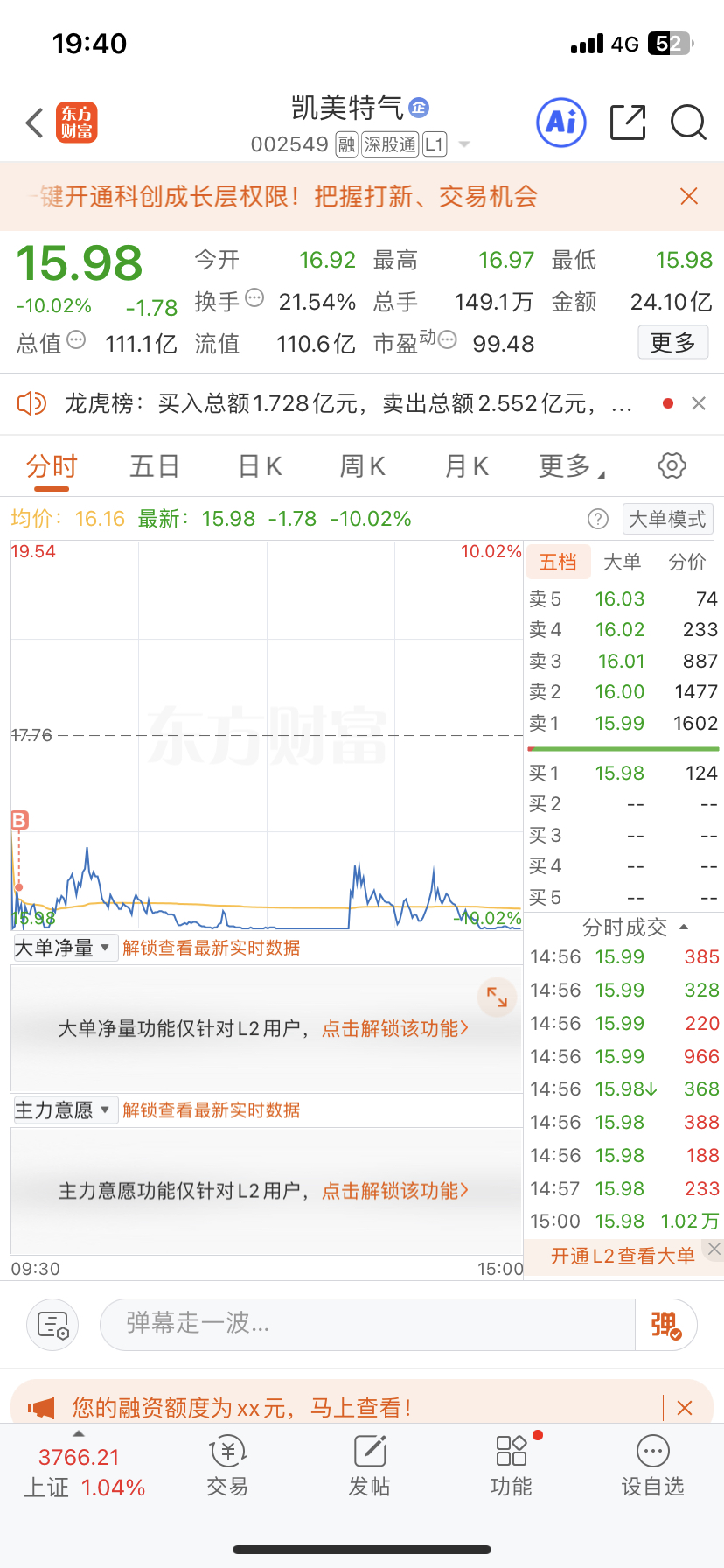Close the 开通L2查看大单 banner
The width and height of the screenshot is (724, 1568).
click(x=714, y=1249)
